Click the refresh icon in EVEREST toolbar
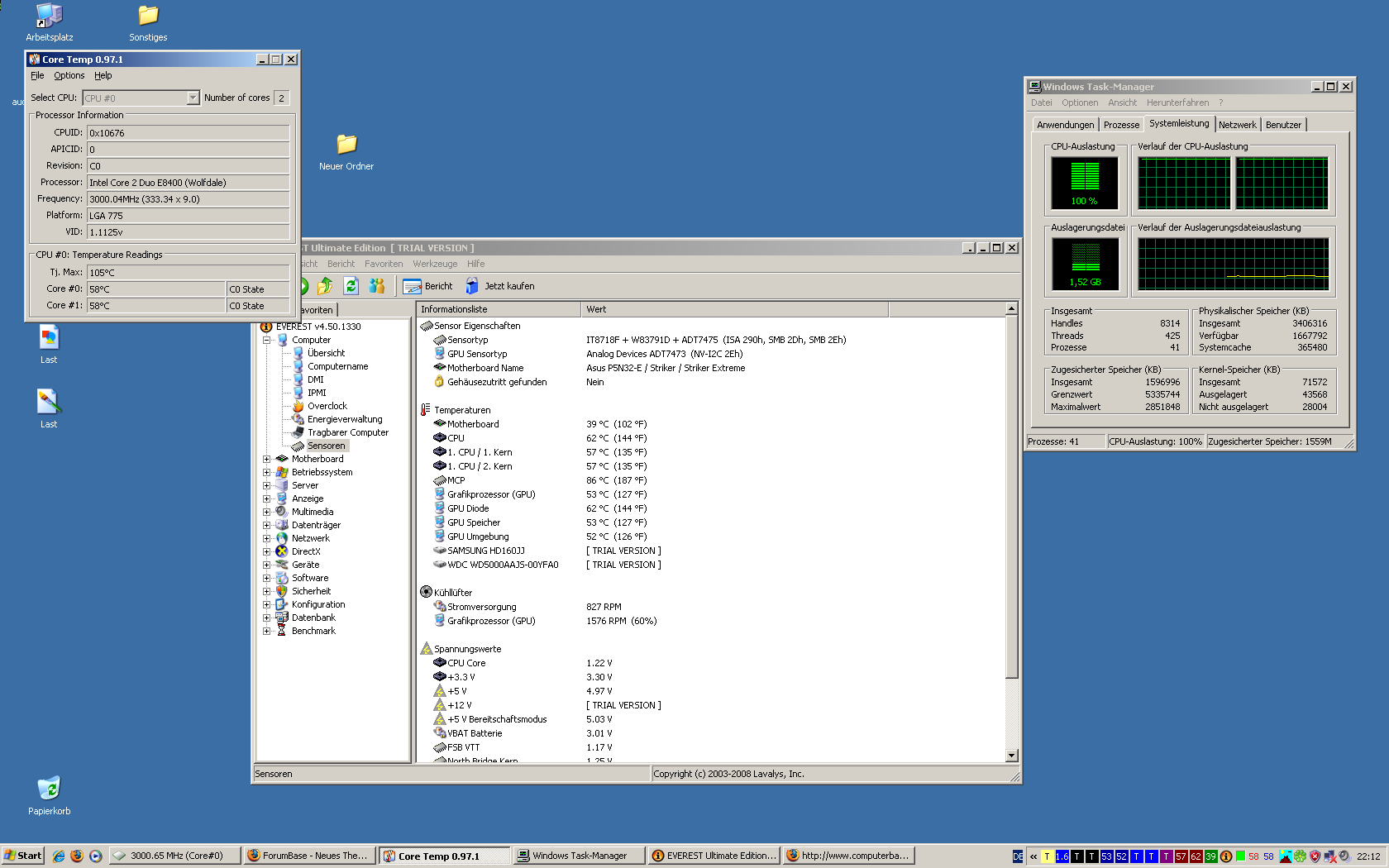This screenshot has height=868, width=1389. point(351,286)
